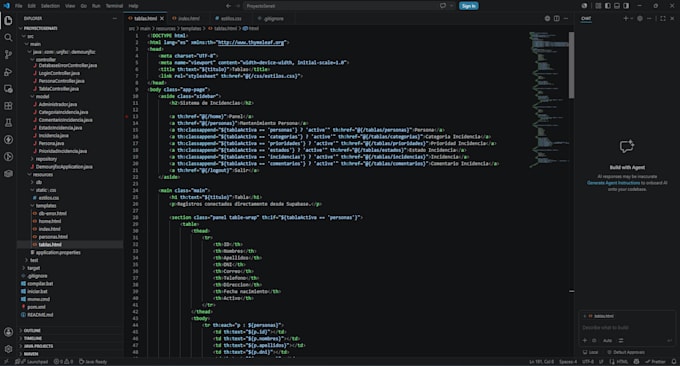
Task: Go back with the navigation arrow
Action: (229, 6)
